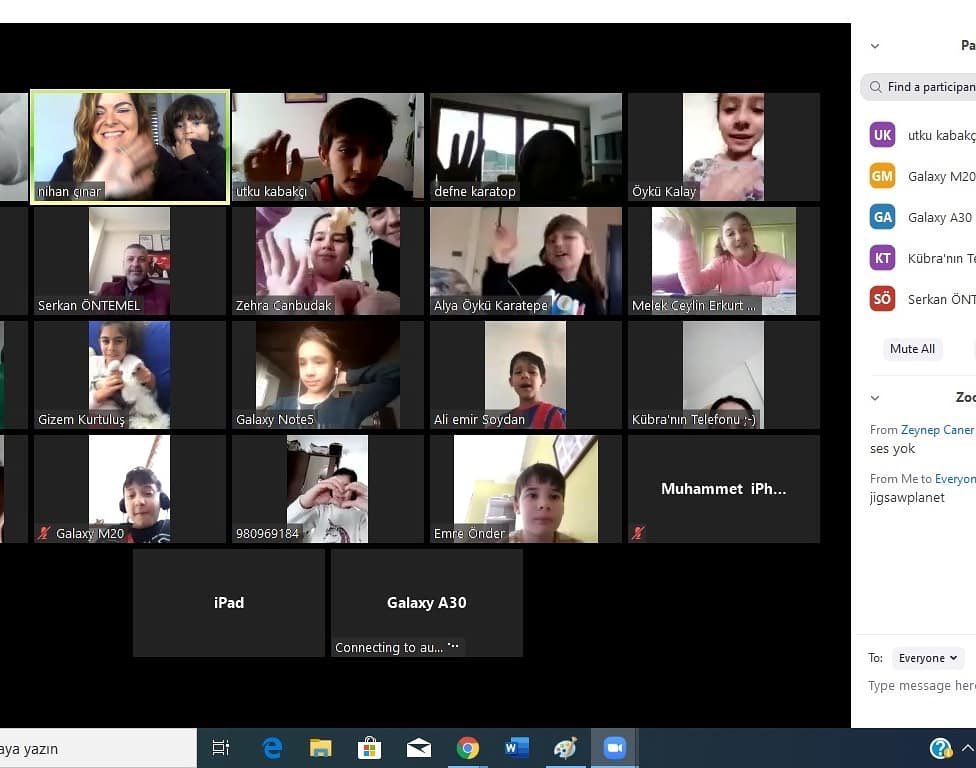Screen dimensions: 976x768
Task: Select the 980969184 video tile
Action: 328,489
